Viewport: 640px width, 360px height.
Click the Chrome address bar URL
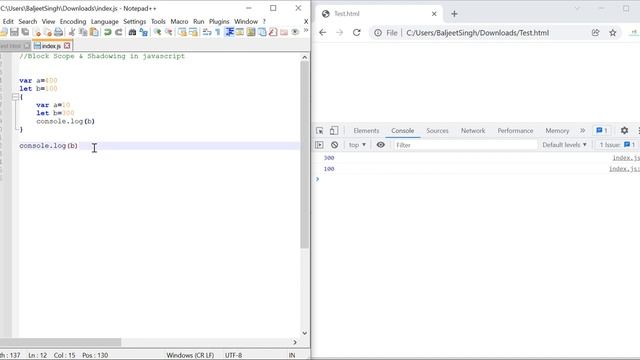point(478,33)
